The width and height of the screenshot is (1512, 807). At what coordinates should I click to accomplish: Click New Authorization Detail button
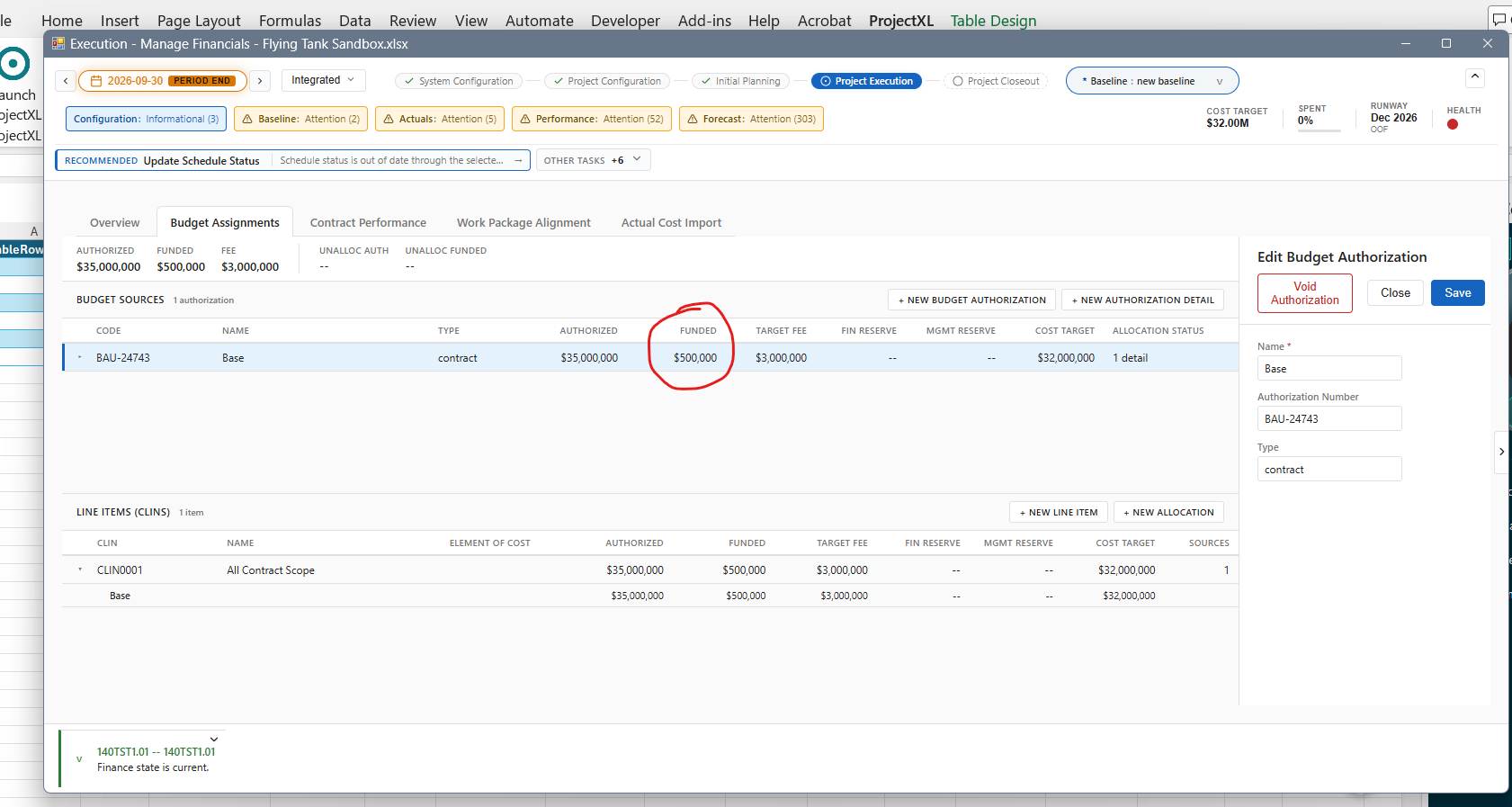tap(1142, 300)
